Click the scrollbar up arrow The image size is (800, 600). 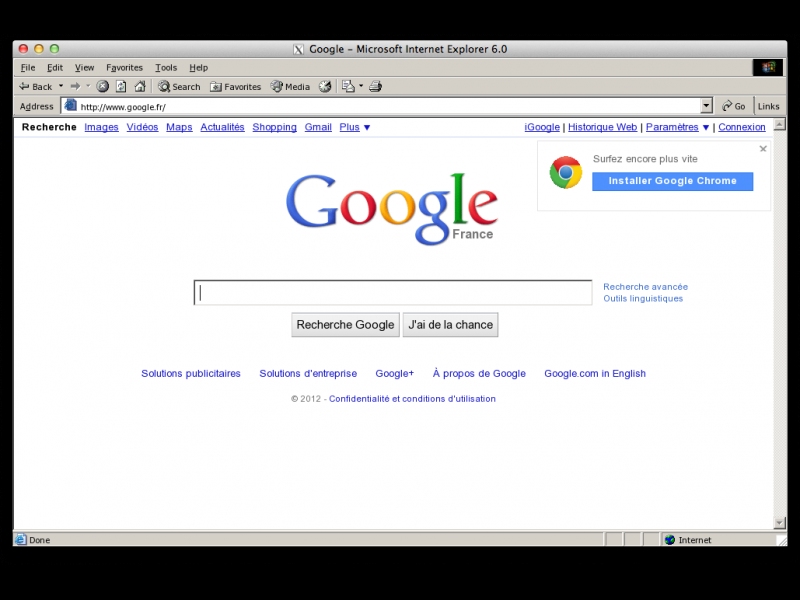coord(779,124)
